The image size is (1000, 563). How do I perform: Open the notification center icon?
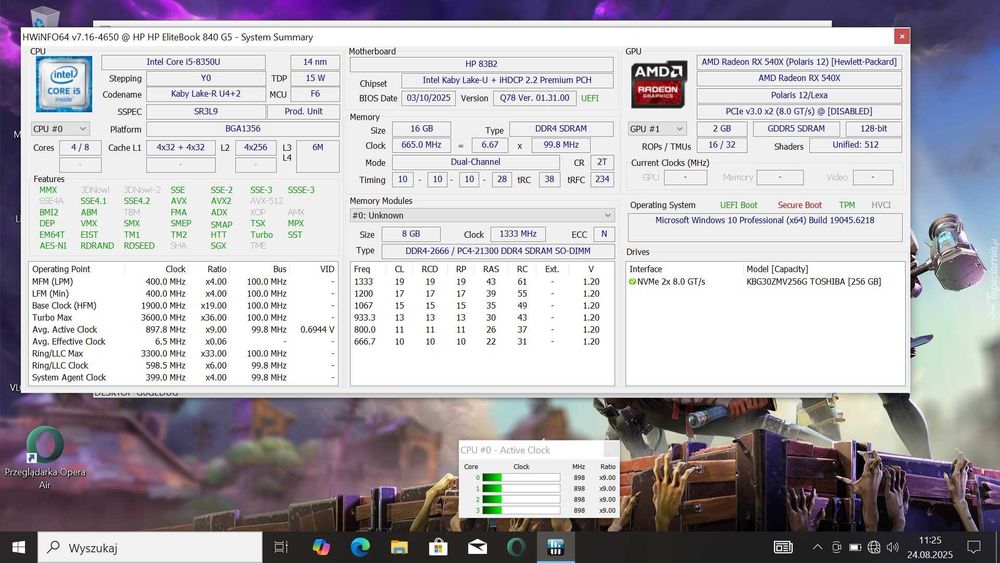tap(974, 547)
